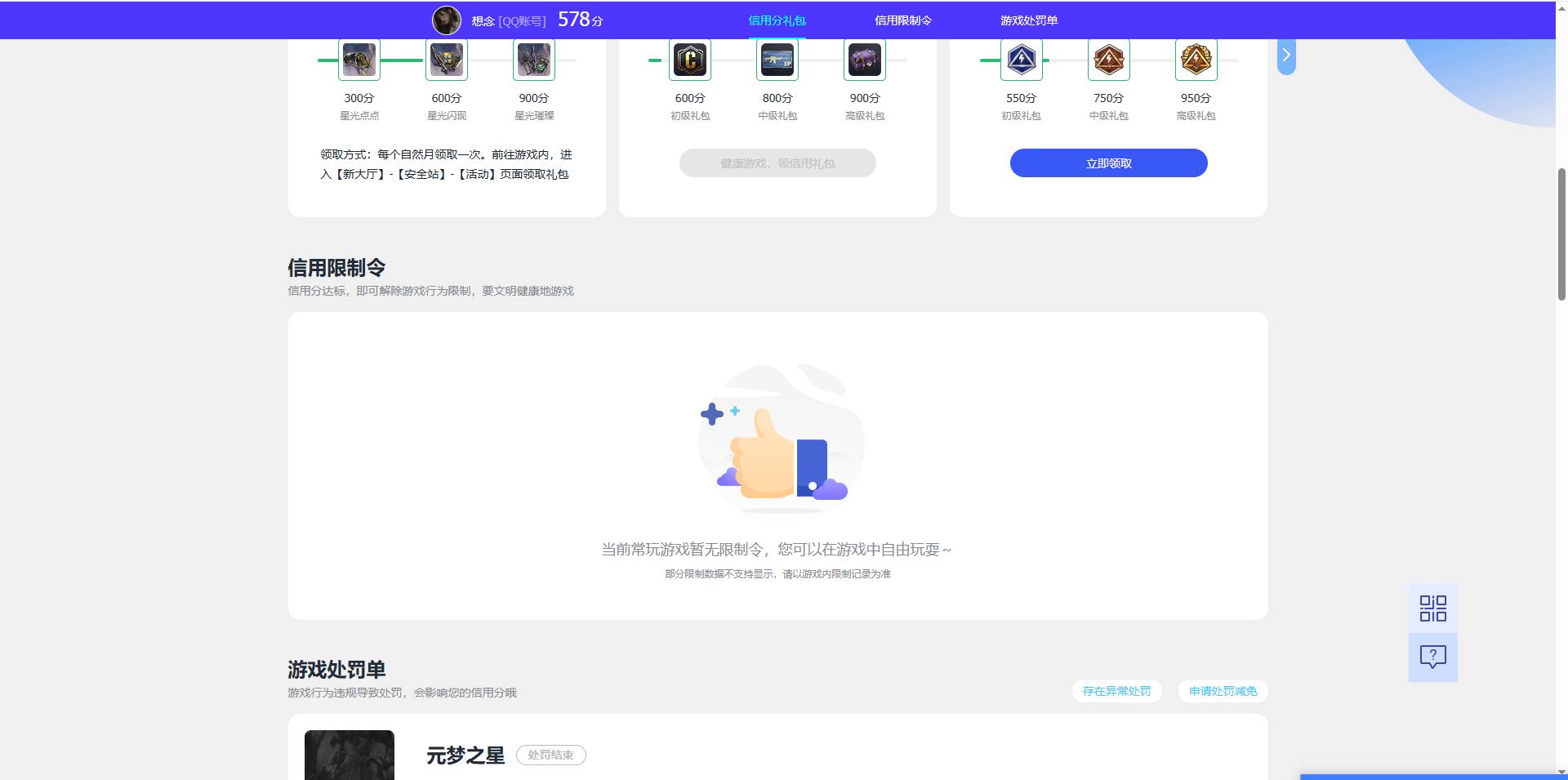Image resolution: width=1568 pixels, height=780 pixels.
Task: Click the 处罚结束 status badge
Action: tap(551, 755)
